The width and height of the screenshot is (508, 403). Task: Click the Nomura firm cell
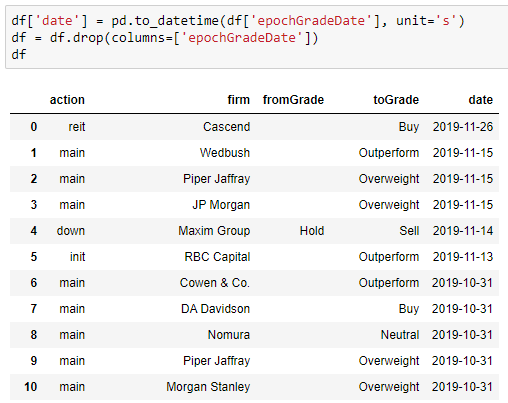pyautogui.click(x=229, y=335)
